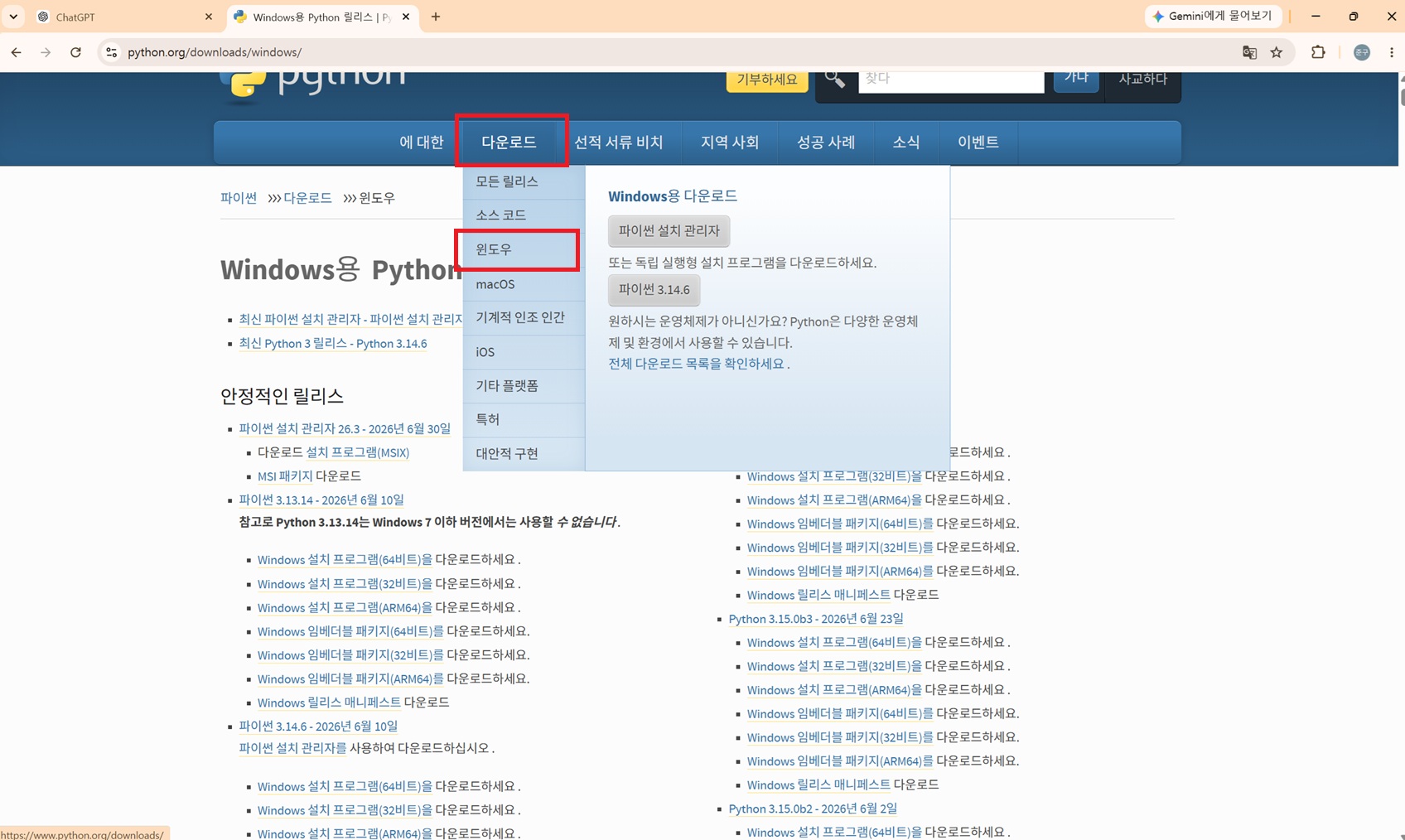
Task: Open the 이벤트 navigation menu
Action: (x=978, y=142)
